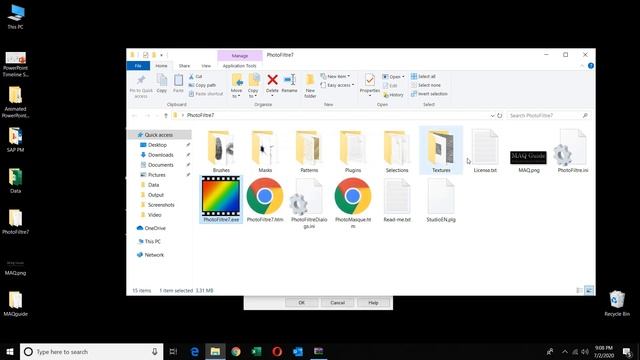Click Invert selection in ribbon

[429, 94]
